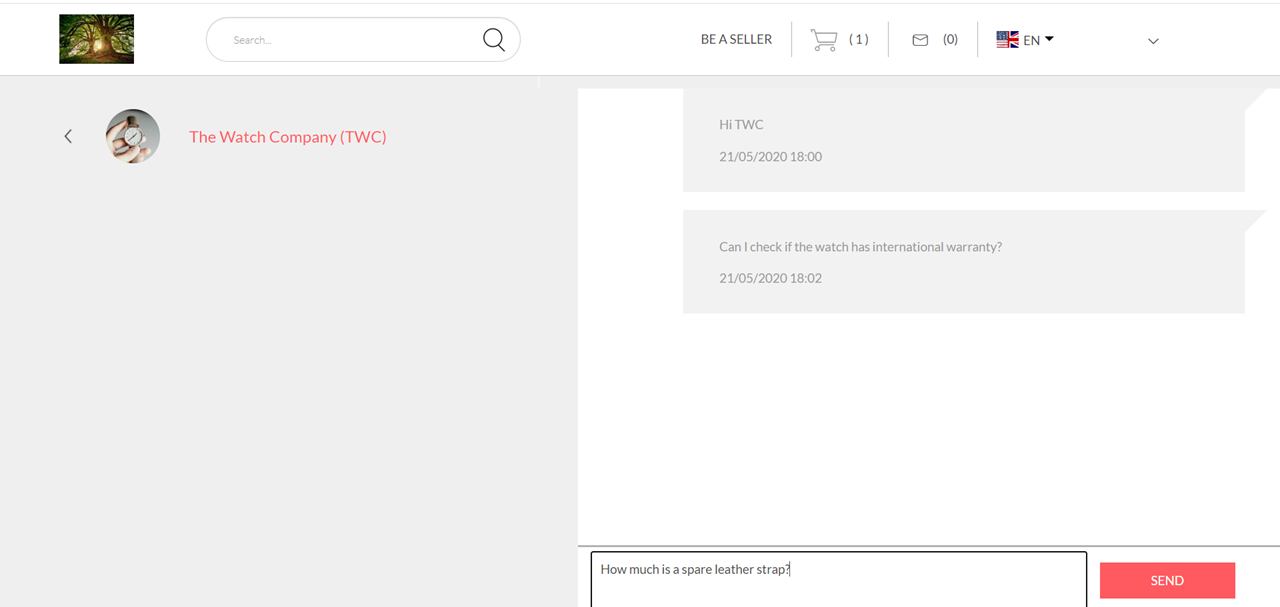This screenshot has width=1280, height=607.
Task: Open The Watch Company profile picture
Action: [x=133, y=136]
